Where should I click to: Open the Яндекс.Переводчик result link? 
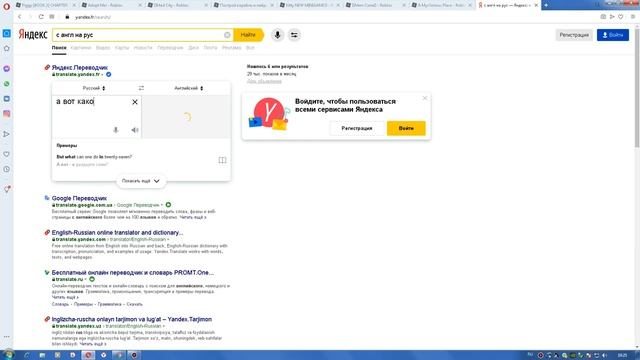[x=80, y=67]
